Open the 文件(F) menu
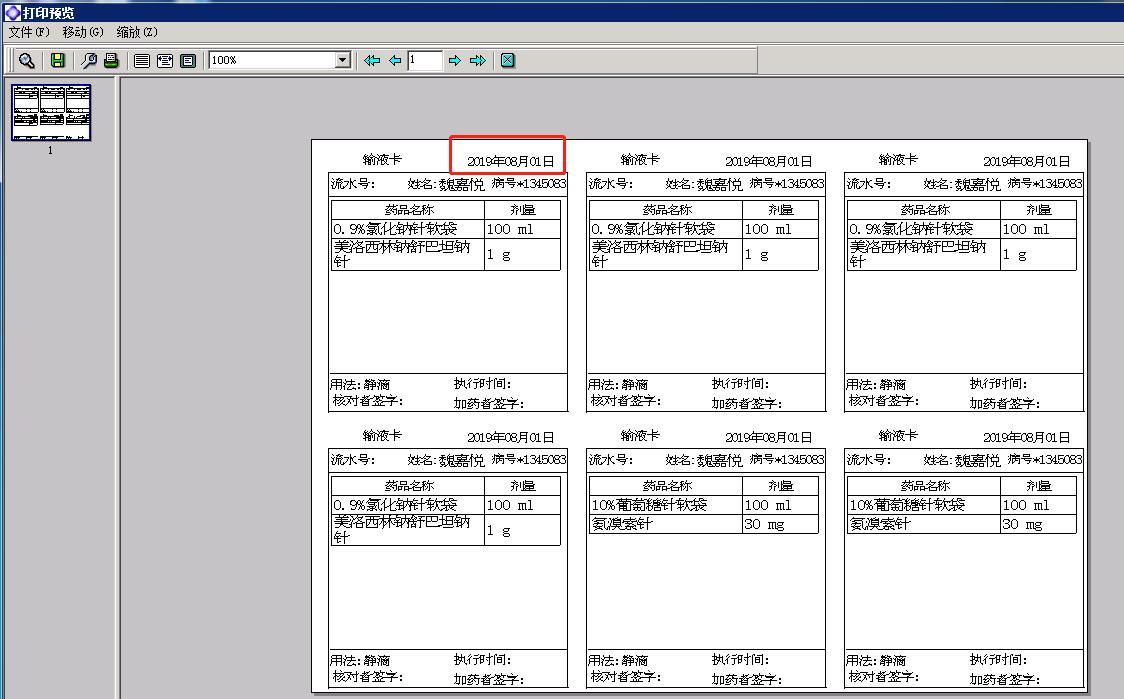The image size is (1124, 699). pos(29,32)
